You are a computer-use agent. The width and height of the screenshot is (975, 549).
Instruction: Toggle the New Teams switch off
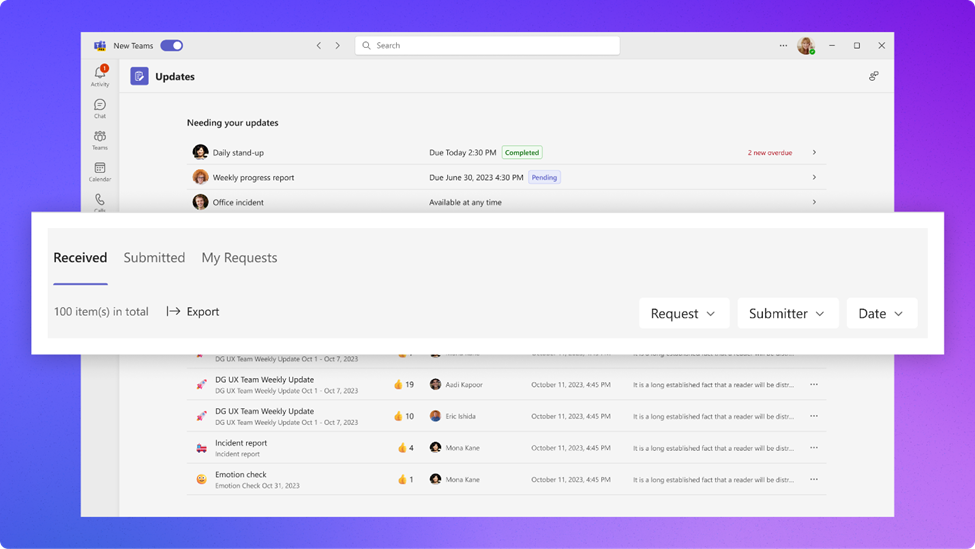pyautogui.click(x=172, y=45)
